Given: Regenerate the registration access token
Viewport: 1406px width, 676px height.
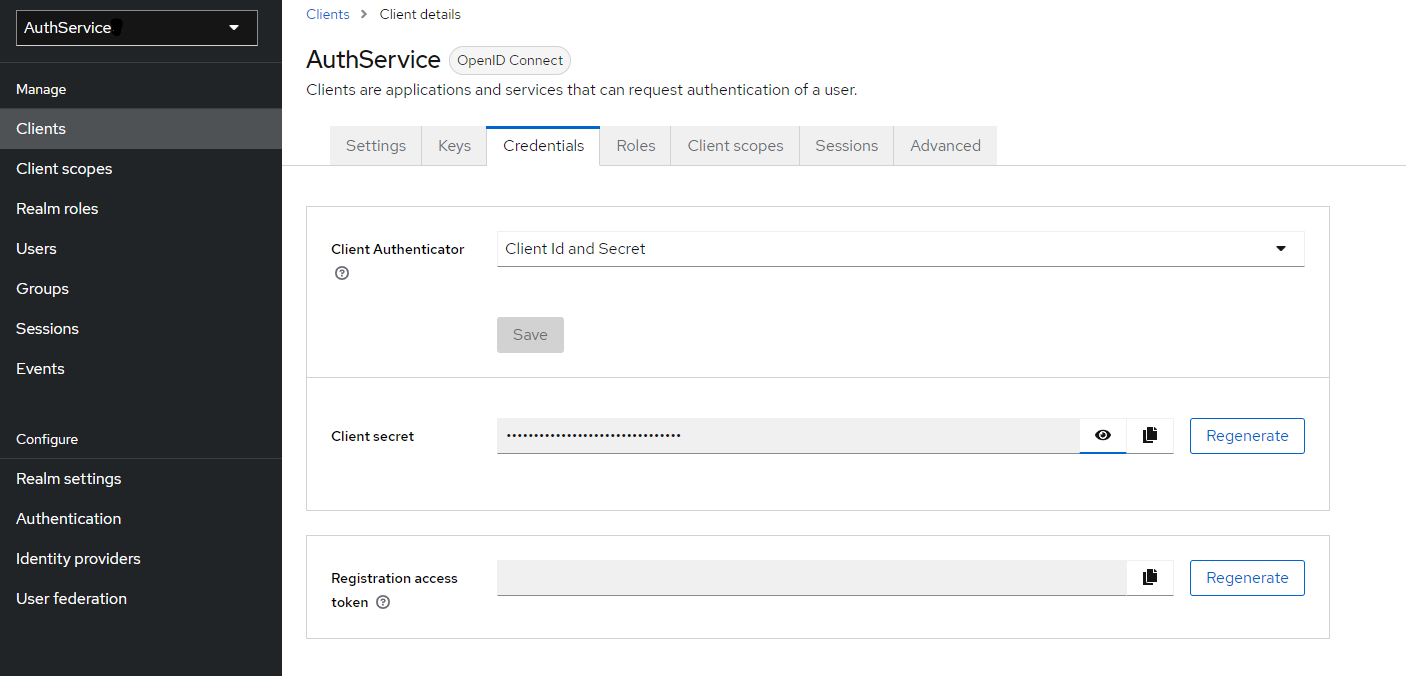Looking at the screenshot, I should pos(1247,578).
